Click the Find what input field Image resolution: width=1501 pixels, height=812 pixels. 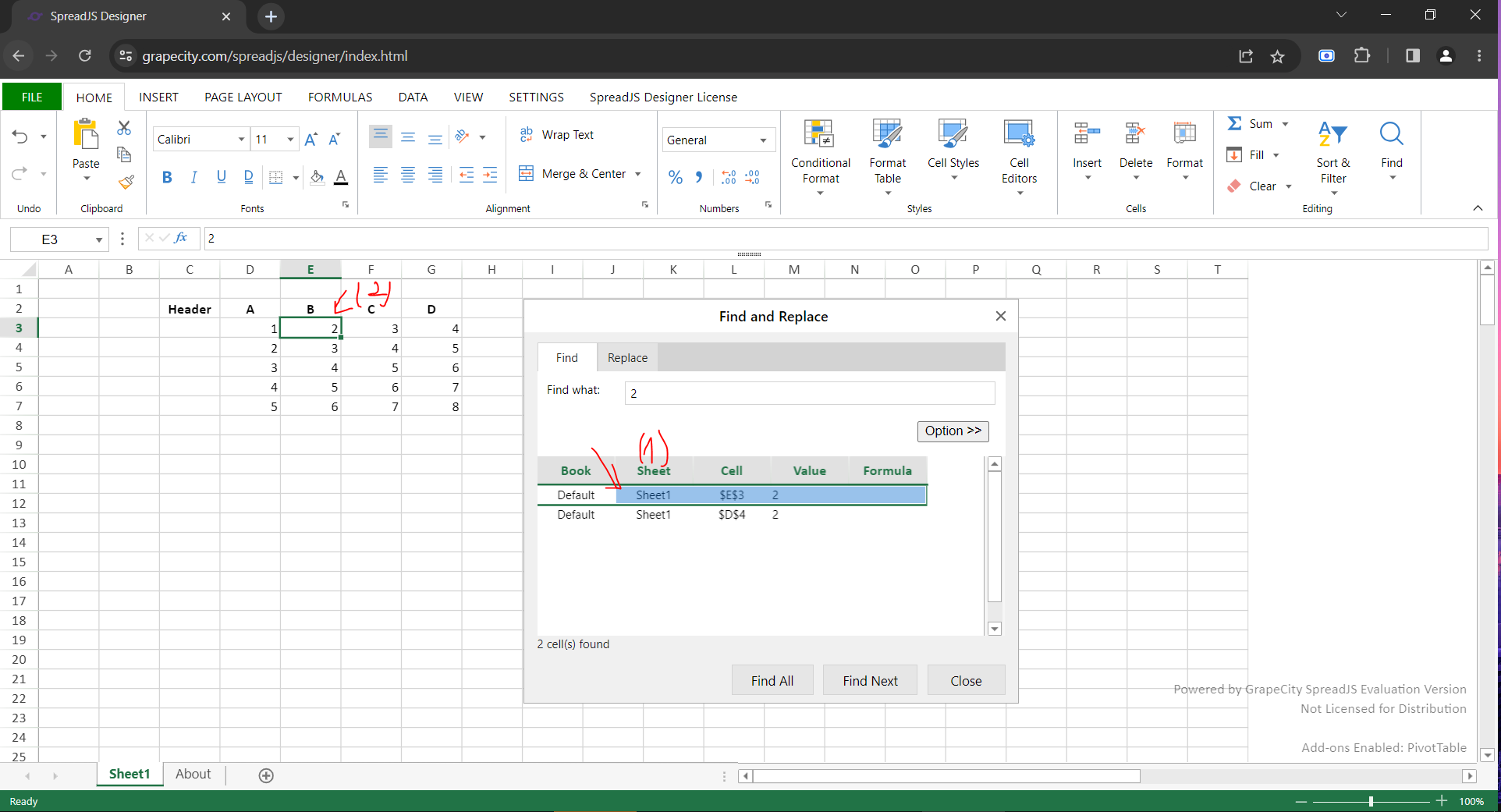[x=809, y=393]
